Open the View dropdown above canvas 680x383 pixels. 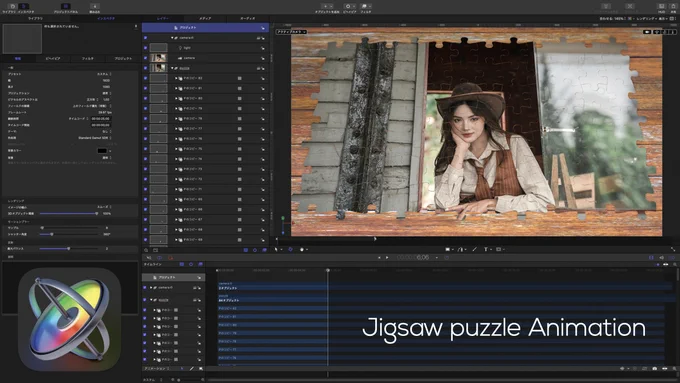click(x=664, y=19)
